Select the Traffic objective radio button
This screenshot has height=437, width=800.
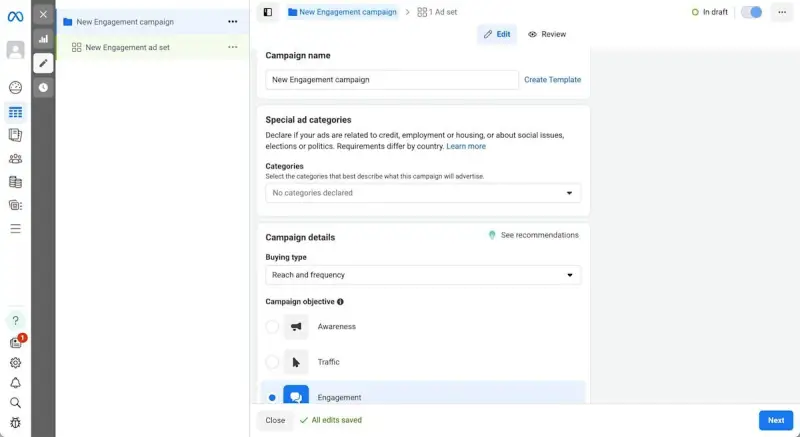tap(272, 362)
